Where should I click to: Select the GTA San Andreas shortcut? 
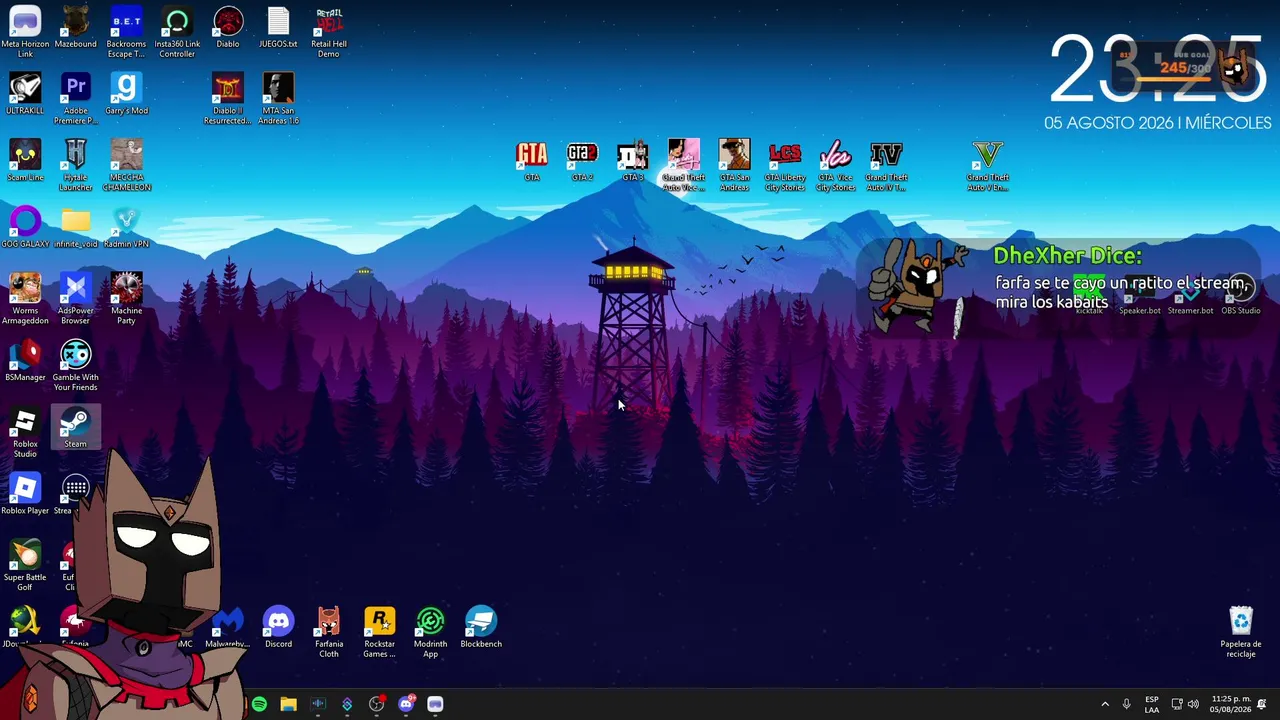click(x=734, y=166)
